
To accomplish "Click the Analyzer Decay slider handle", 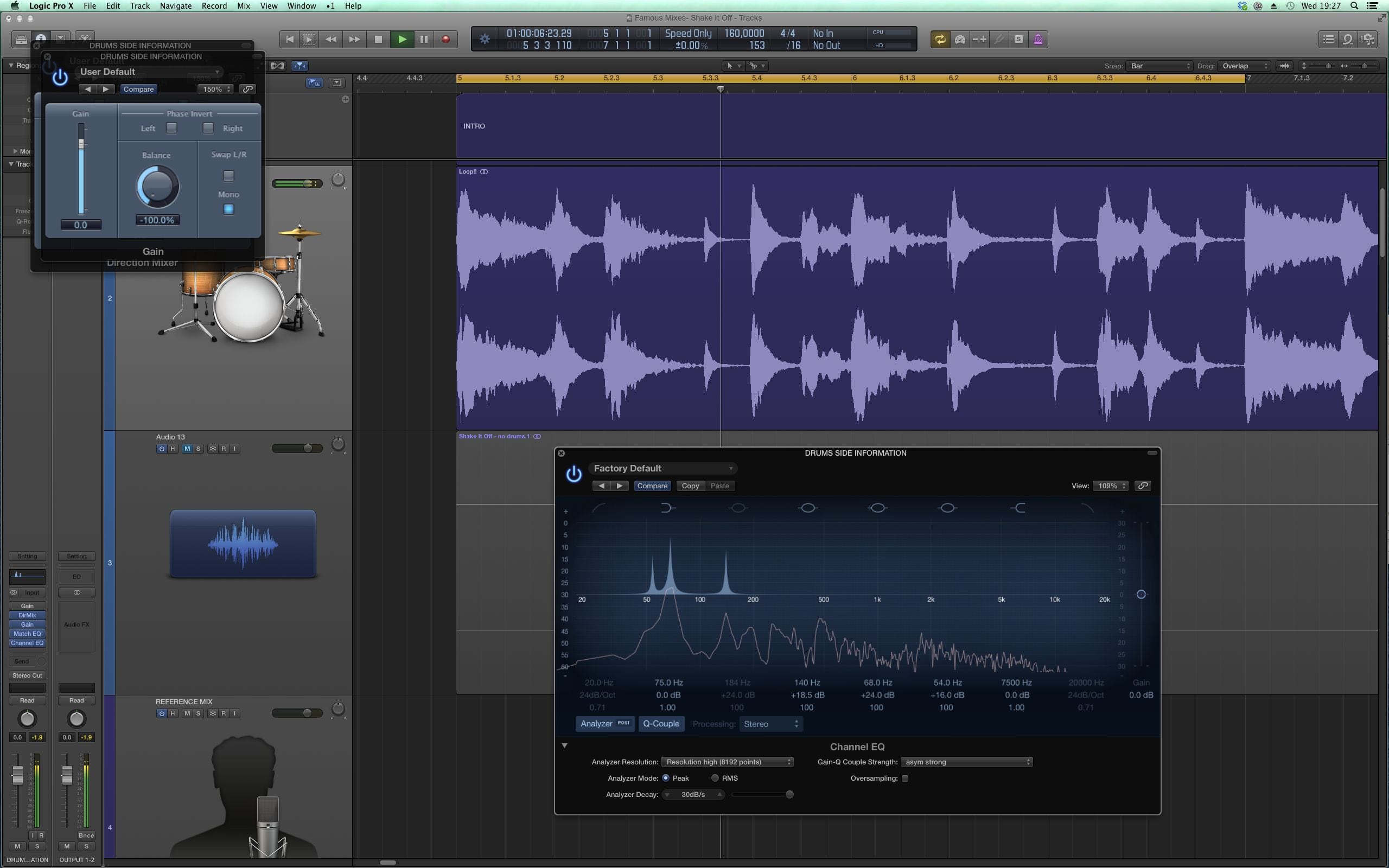I will [x=790, y=795].
